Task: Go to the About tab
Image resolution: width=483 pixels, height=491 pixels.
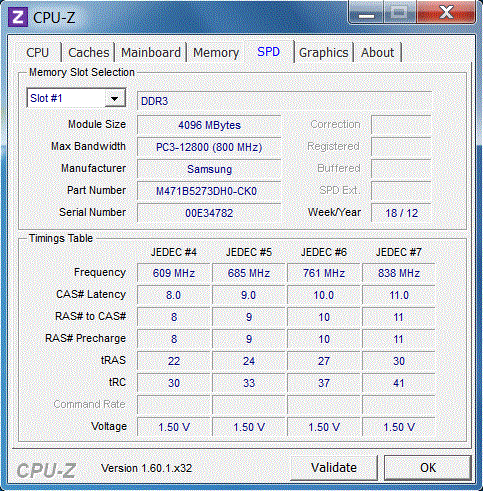Action: 377,53
